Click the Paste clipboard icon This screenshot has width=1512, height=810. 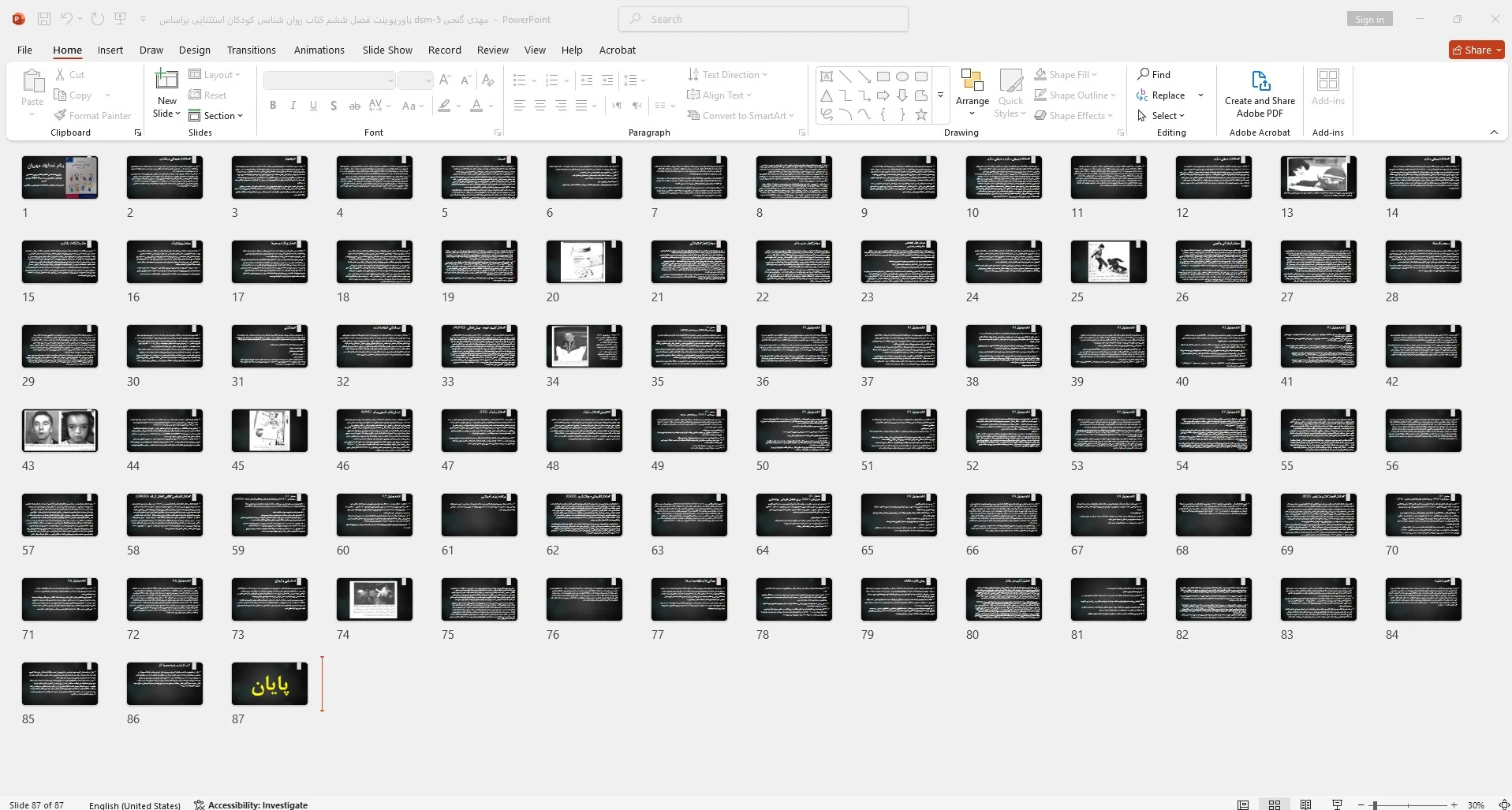tap(32, 81)
